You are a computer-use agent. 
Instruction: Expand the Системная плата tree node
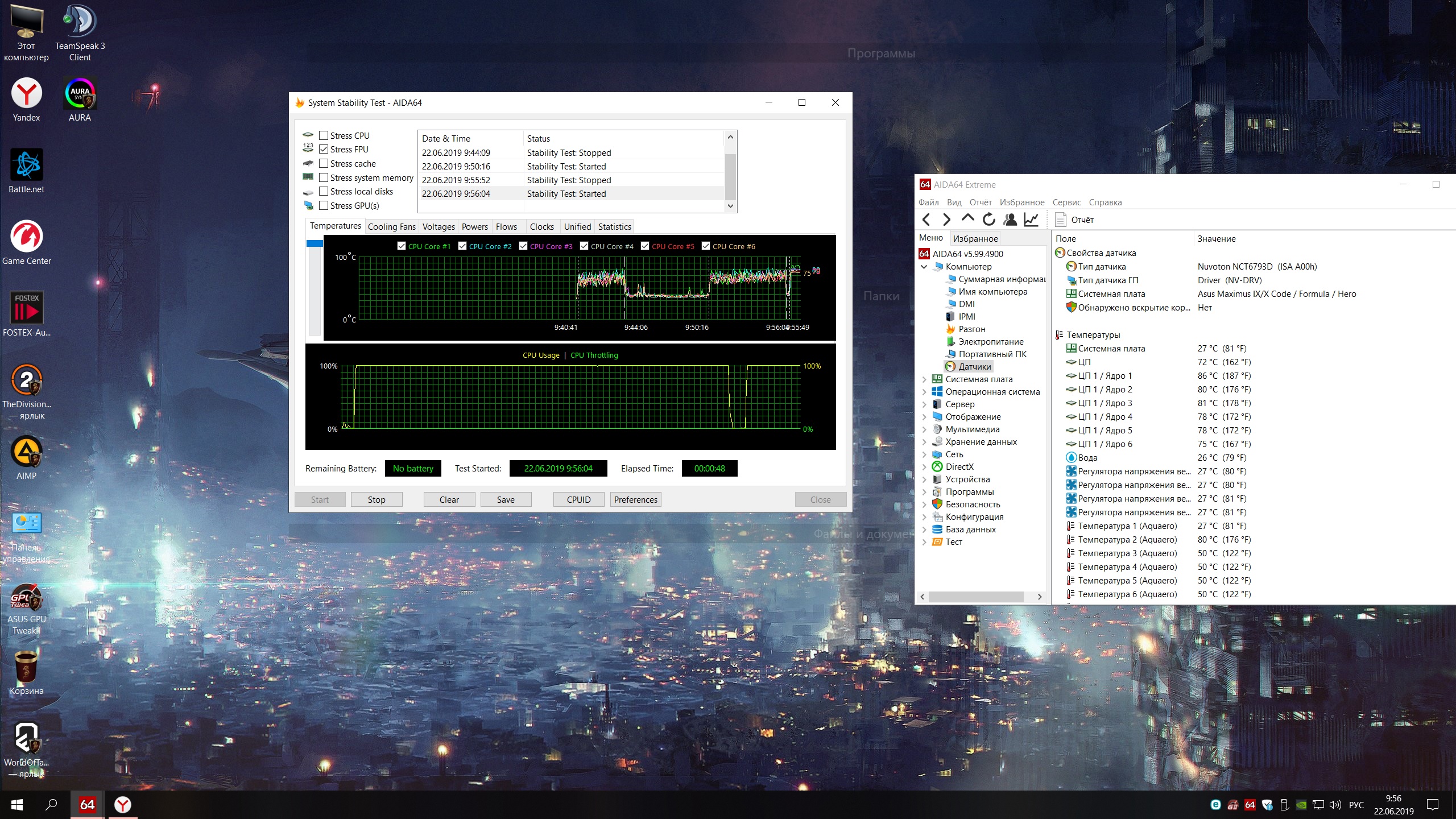coord(924,379)
